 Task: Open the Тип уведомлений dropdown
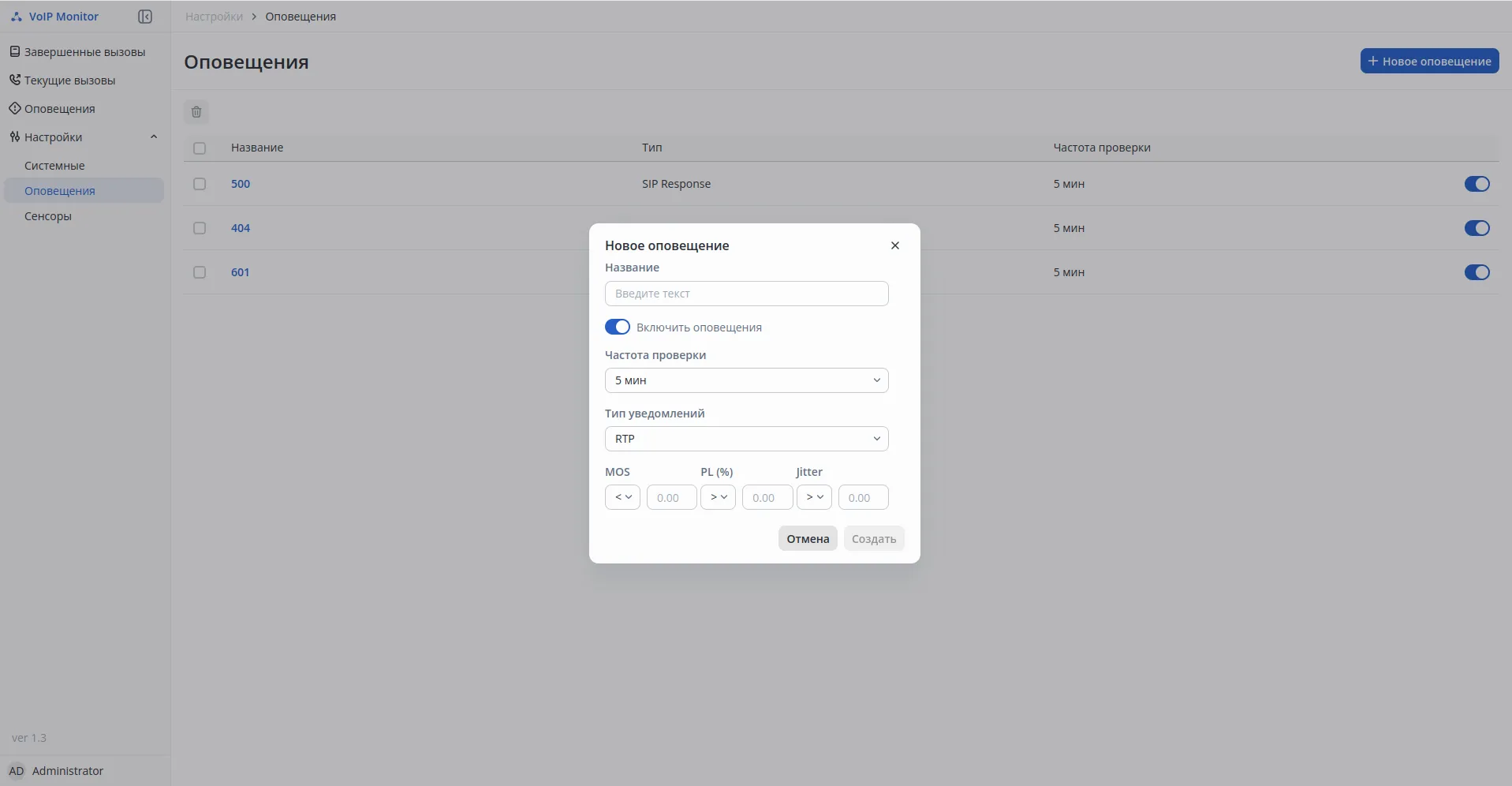pos(746,439)
